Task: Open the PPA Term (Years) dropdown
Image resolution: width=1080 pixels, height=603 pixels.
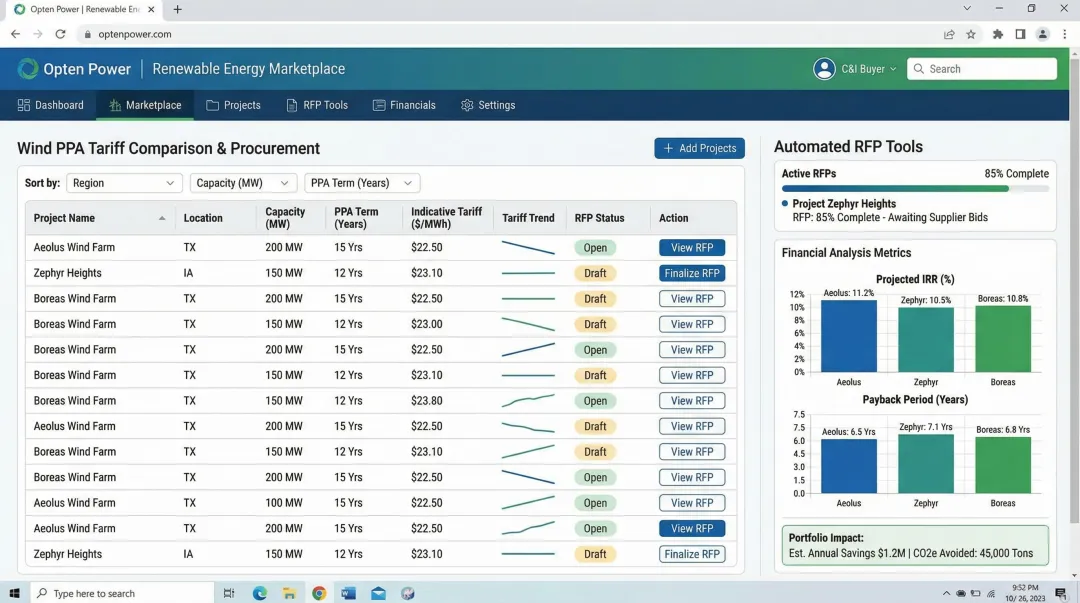Action: coord(362,182)
